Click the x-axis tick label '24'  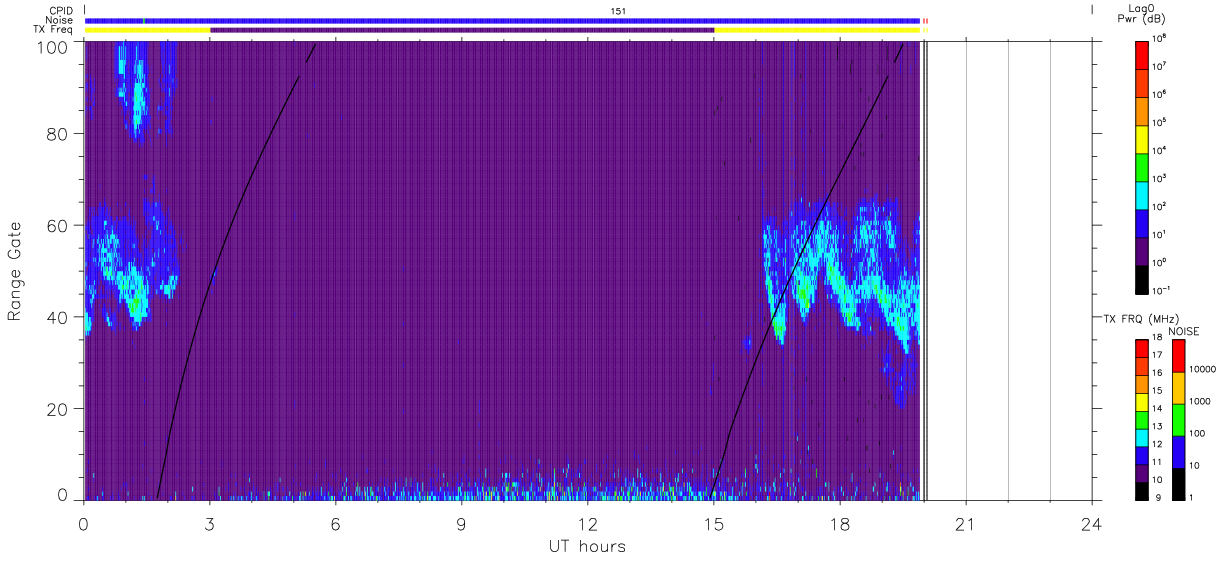[x=1092, y=524]
